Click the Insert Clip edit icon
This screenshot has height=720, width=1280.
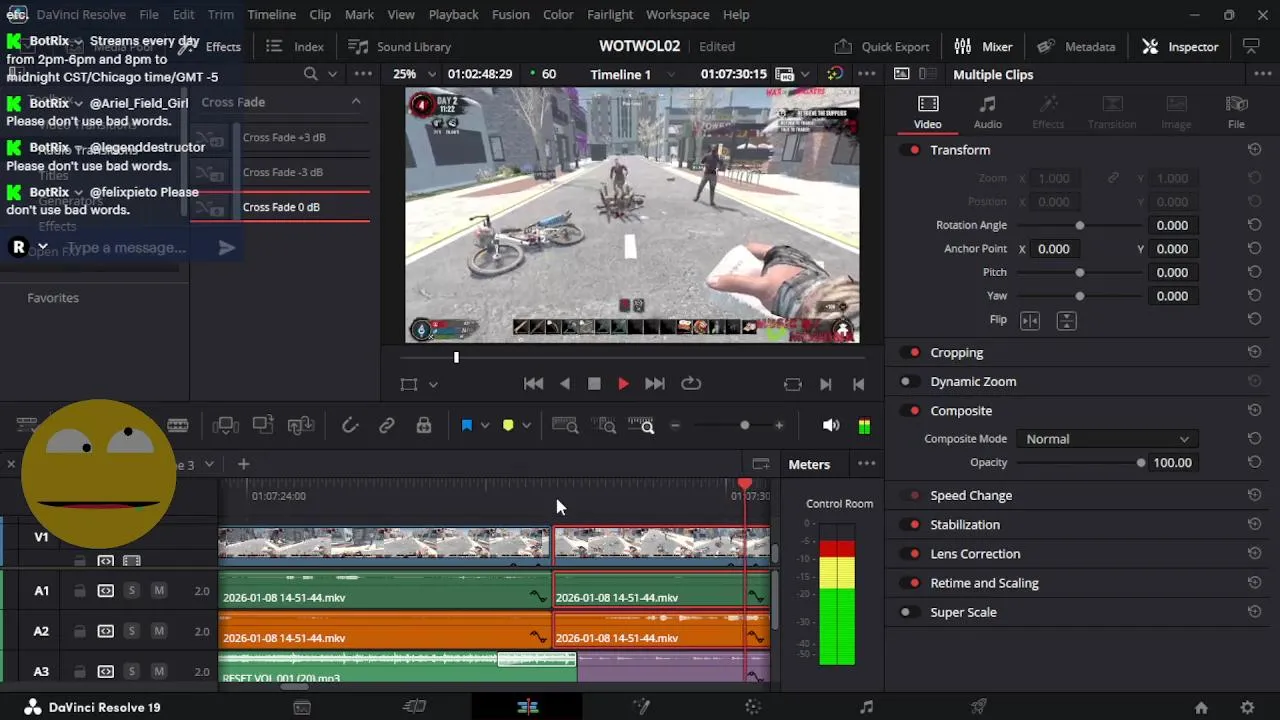225,426
